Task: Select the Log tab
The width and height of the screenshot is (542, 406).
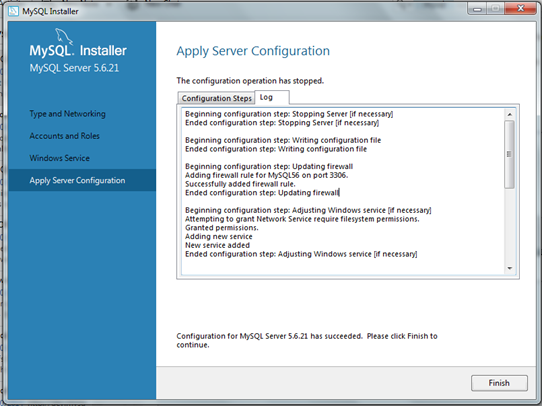Action: (x=272, y=97)
